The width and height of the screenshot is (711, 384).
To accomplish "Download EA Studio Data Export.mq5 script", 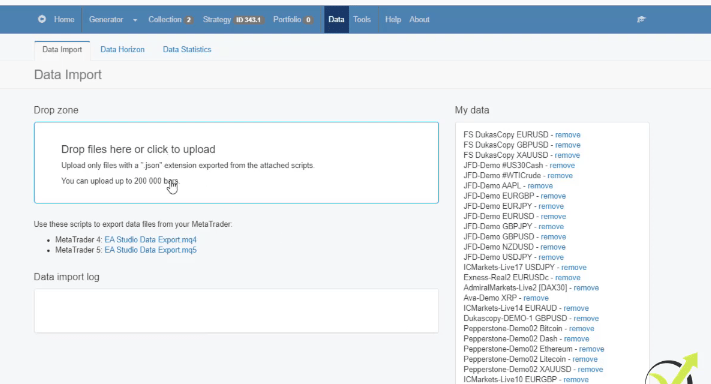I will click(x=151, y=250).
